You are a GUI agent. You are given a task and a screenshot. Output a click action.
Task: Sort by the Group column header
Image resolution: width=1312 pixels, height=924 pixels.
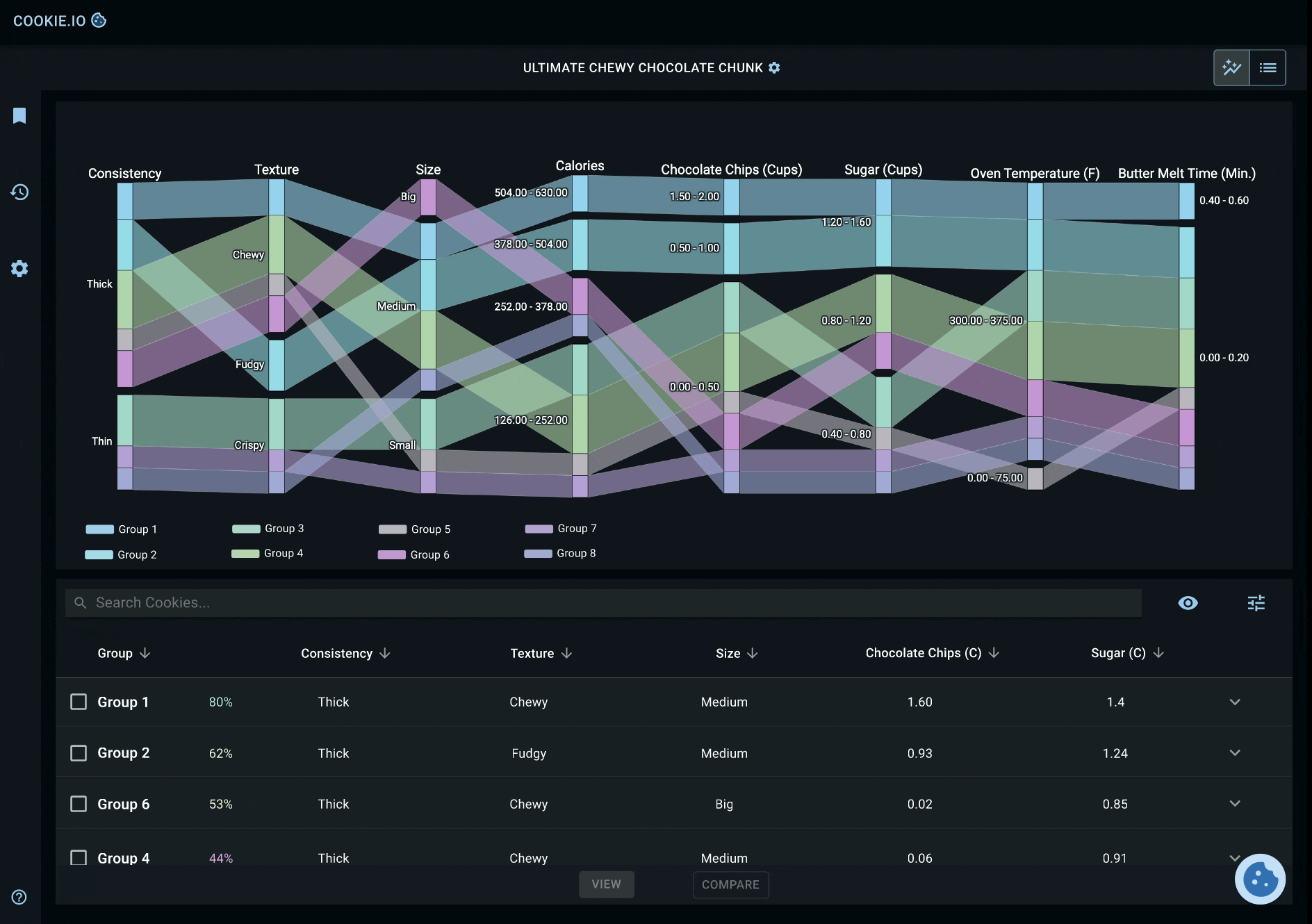[x=124, y=653]
